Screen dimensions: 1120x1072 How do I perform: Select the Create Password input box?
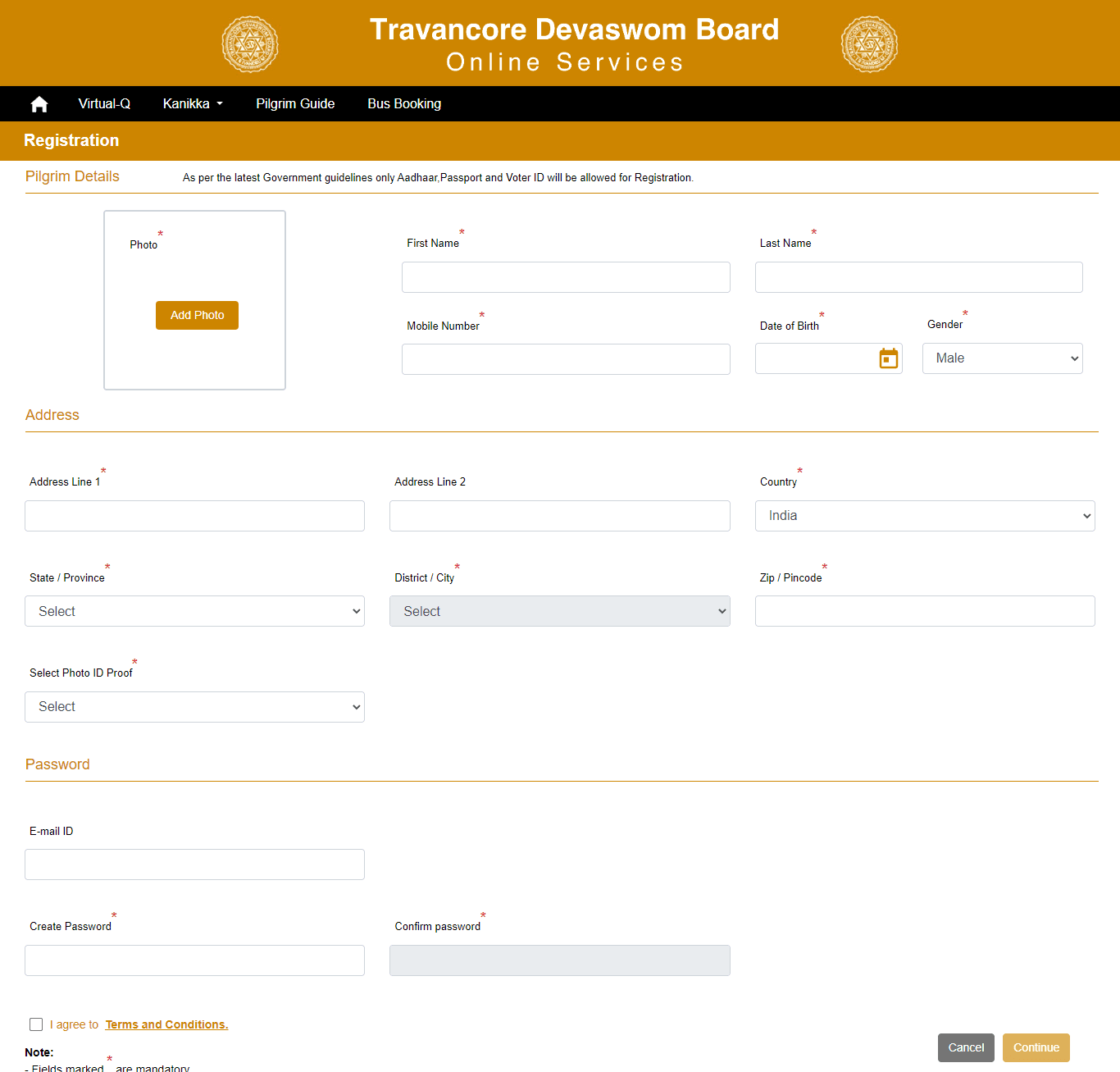point(194,960)
